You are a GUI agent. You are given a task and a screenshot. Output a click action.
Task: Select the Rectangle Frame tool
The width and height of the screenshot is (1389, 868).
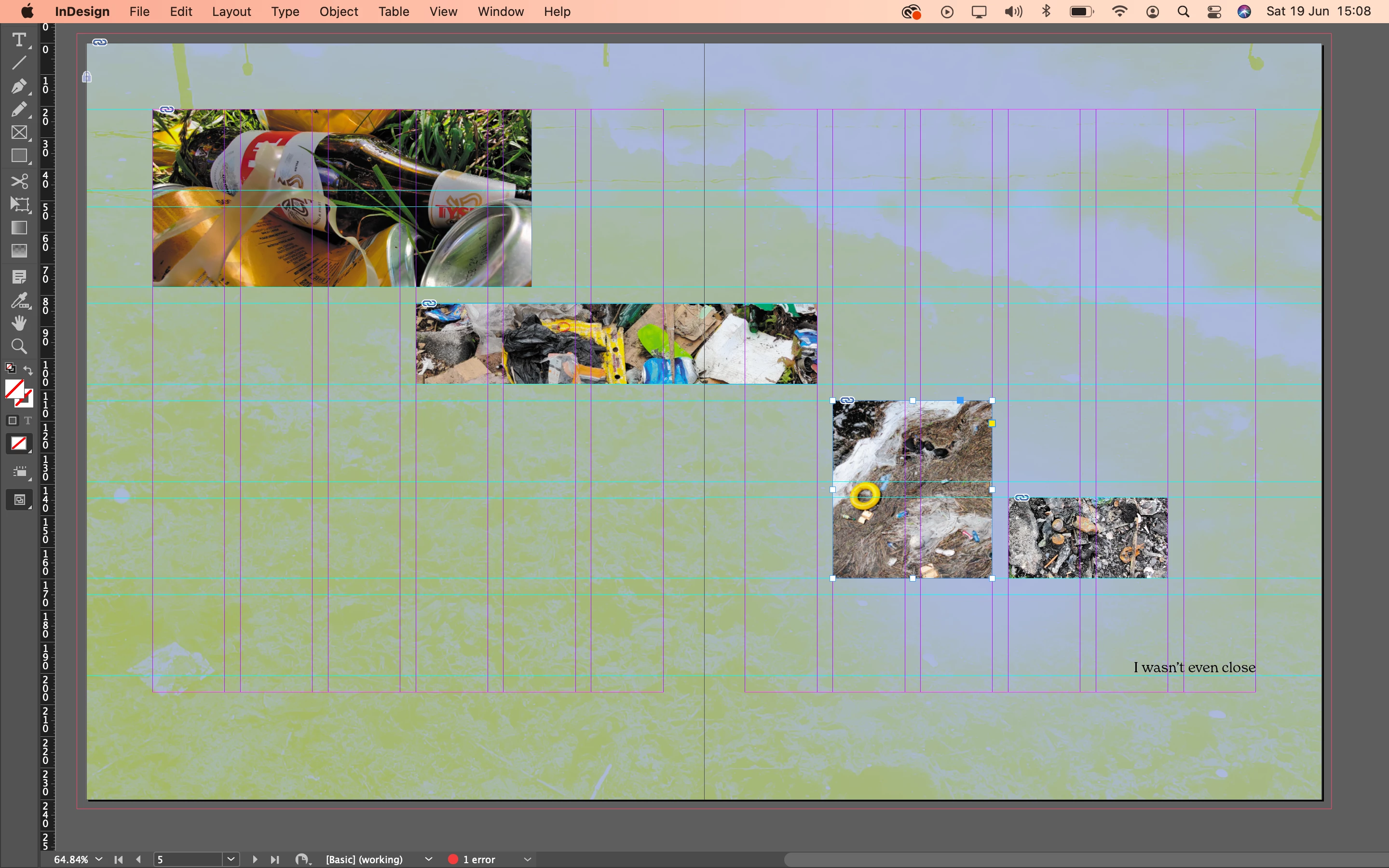pyautogui.click(x=19, y=133)
